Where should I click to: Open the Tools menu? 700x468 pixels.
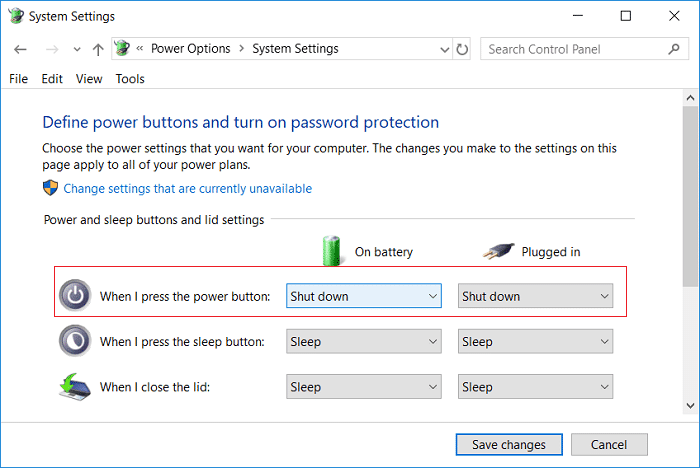(x=130, y=79)
